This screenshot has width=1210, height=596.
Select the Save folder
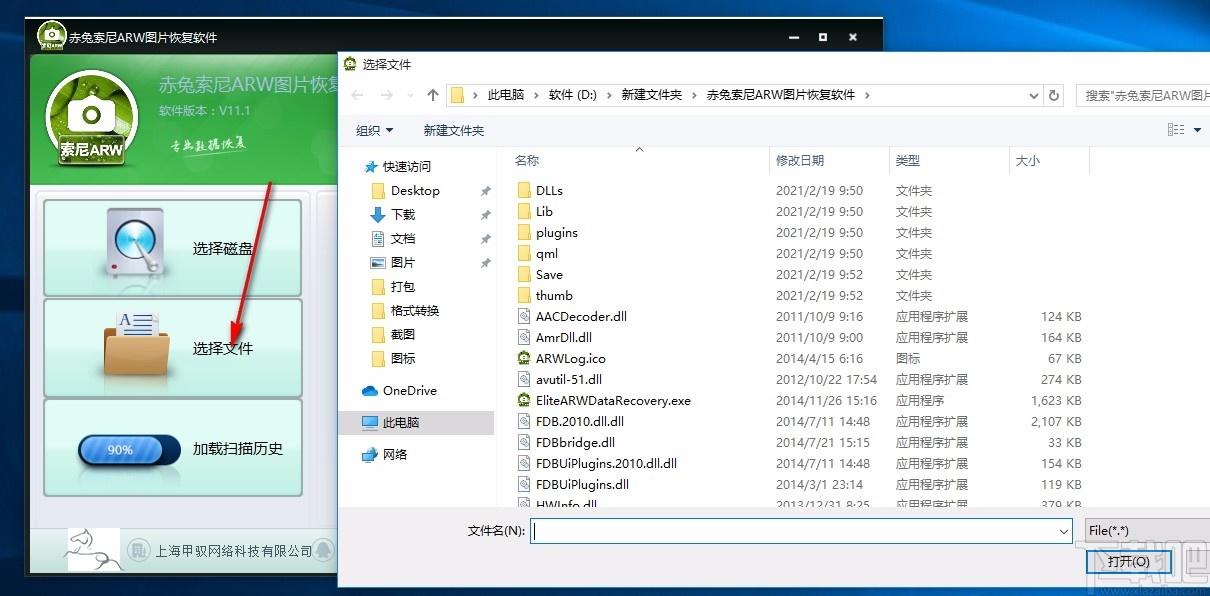coord(549,274)
